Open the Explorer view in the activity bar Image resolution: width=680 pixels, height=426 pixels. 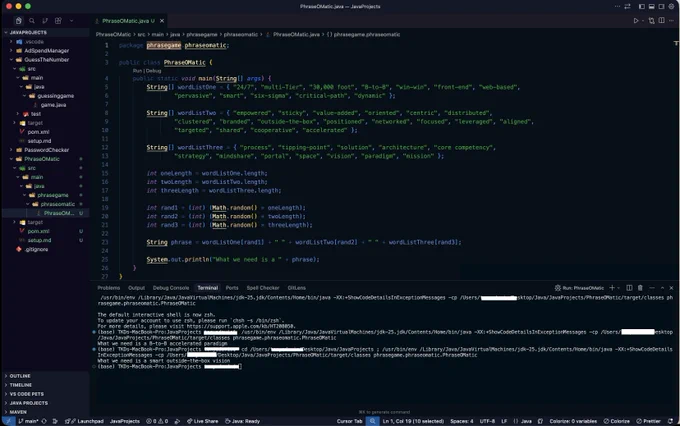click(x=18, y=21)
